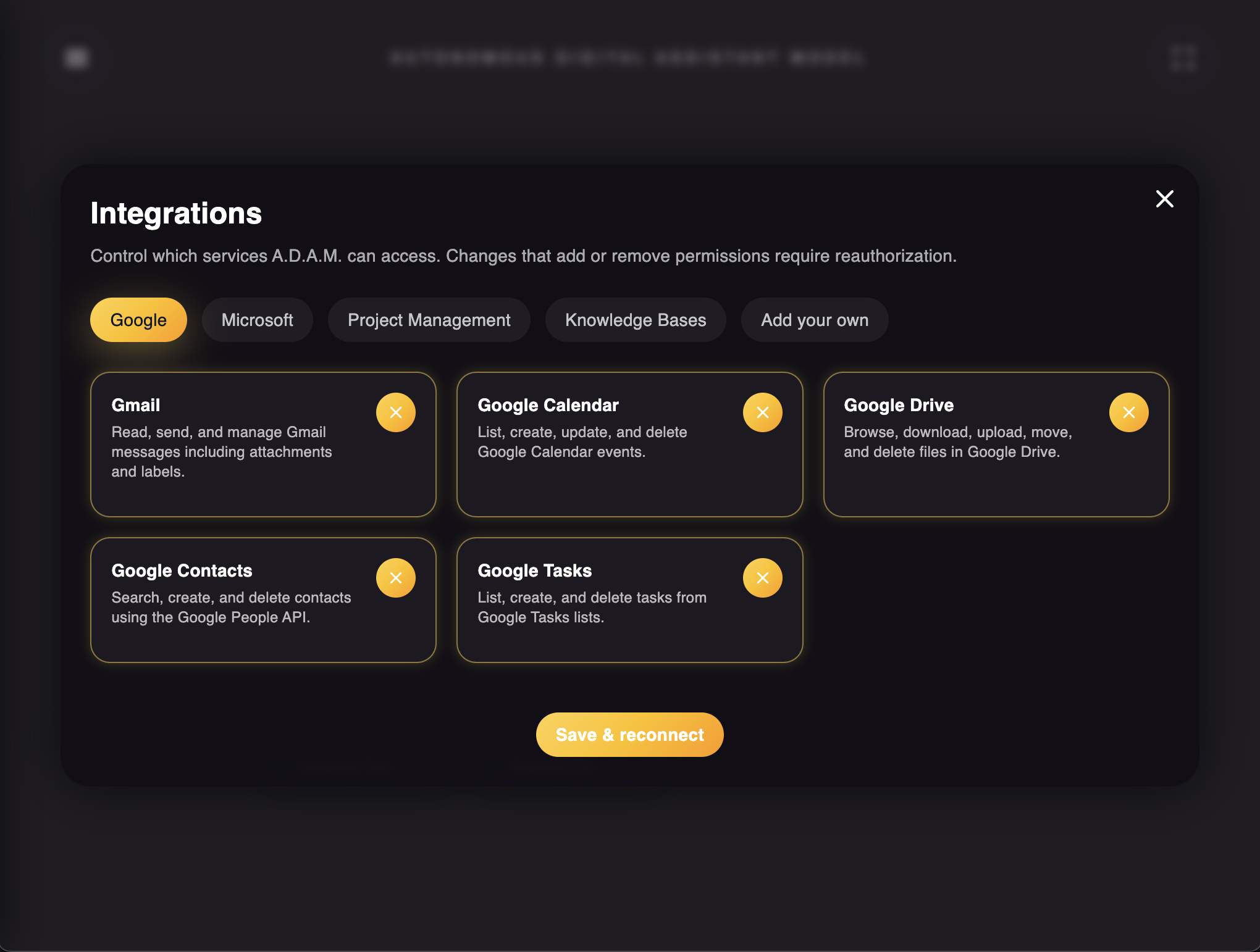Toggle off Gmail message access
This screenshot has width=1260, height=952.
396,412
